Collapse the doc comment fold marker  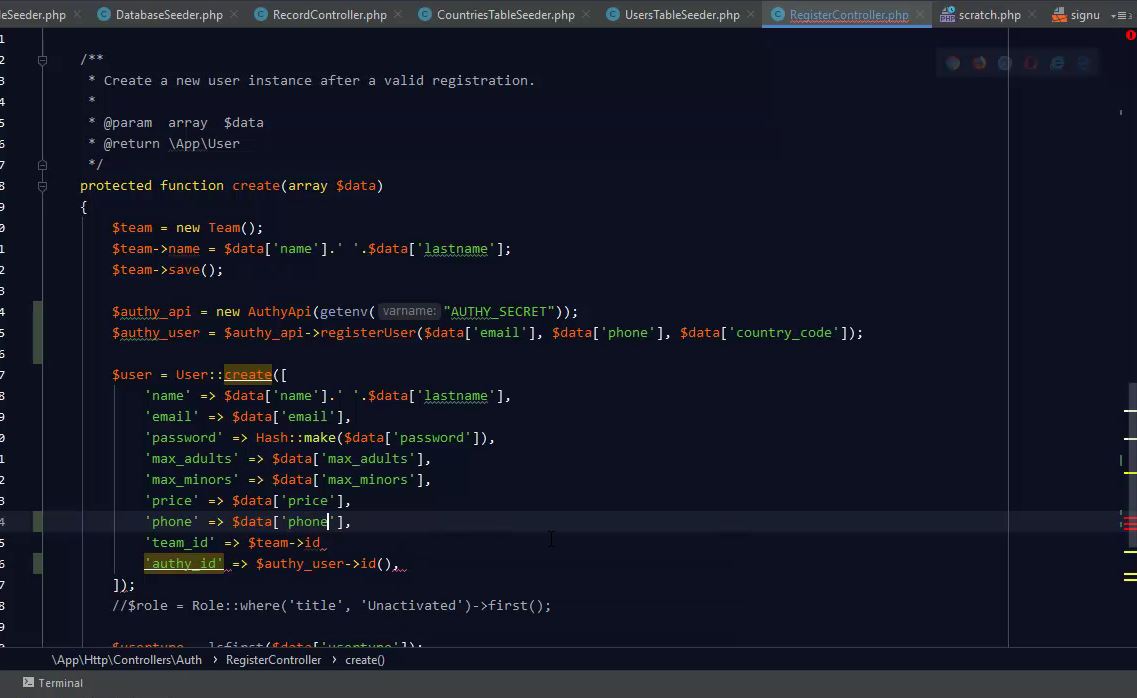point(42,60)
